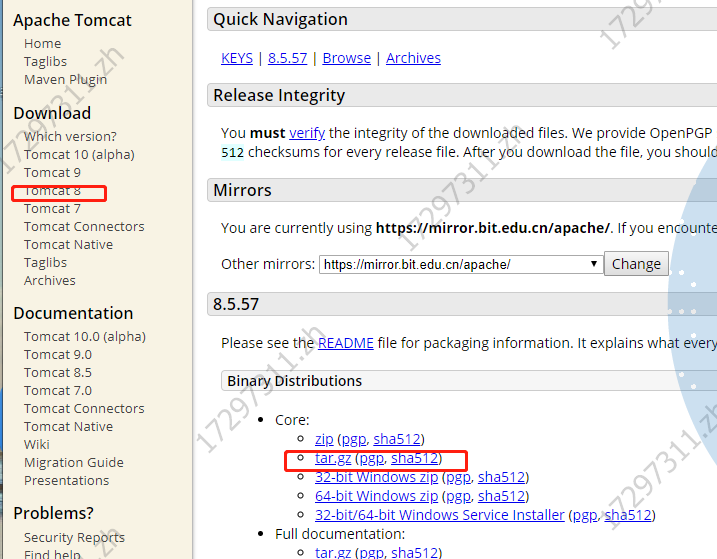Open the Presentations link
717x559 pixels.
66,480
